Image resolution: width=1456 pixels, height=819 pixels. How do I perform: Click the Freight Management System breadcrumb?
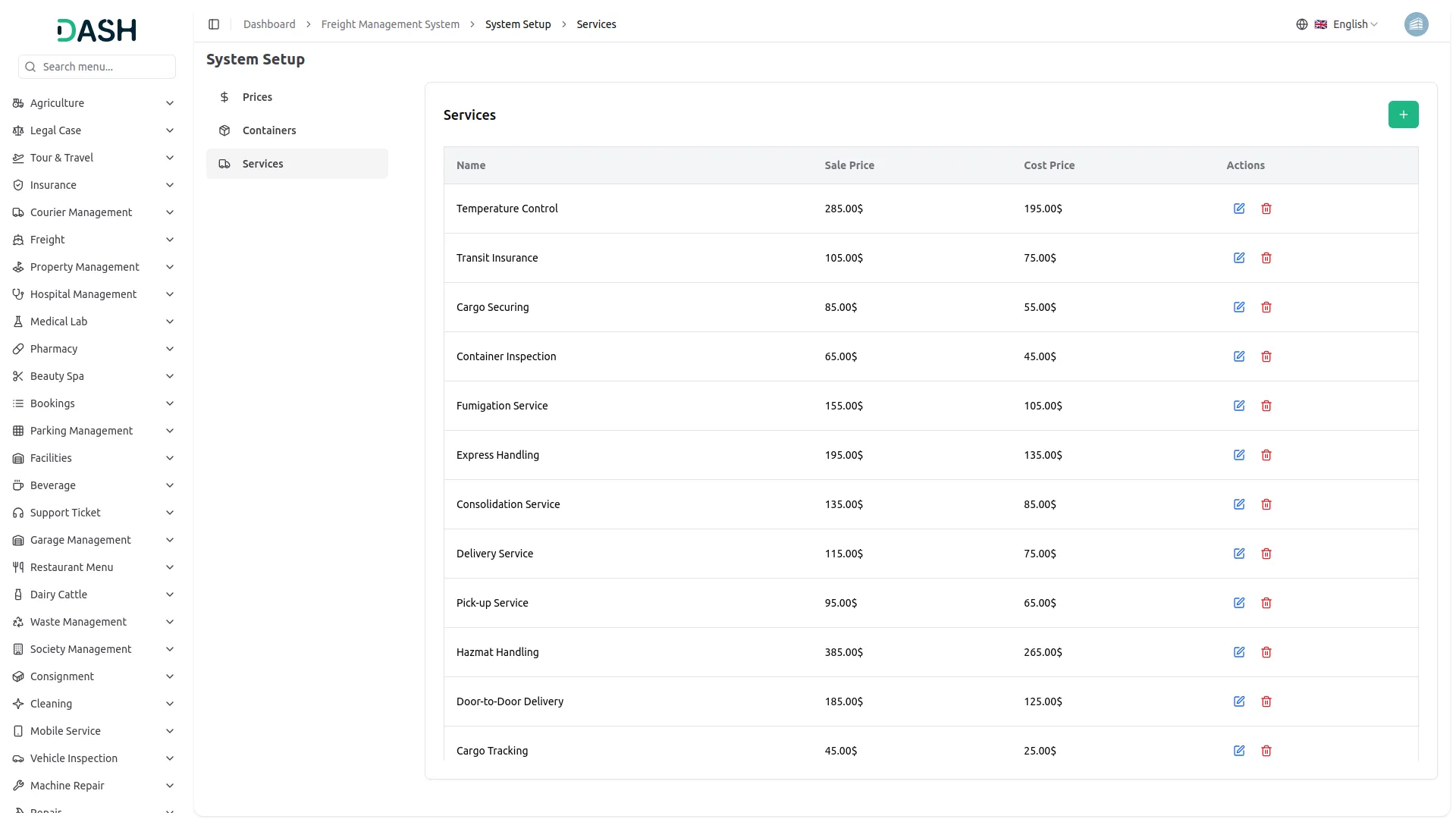(x=390, y=24)
